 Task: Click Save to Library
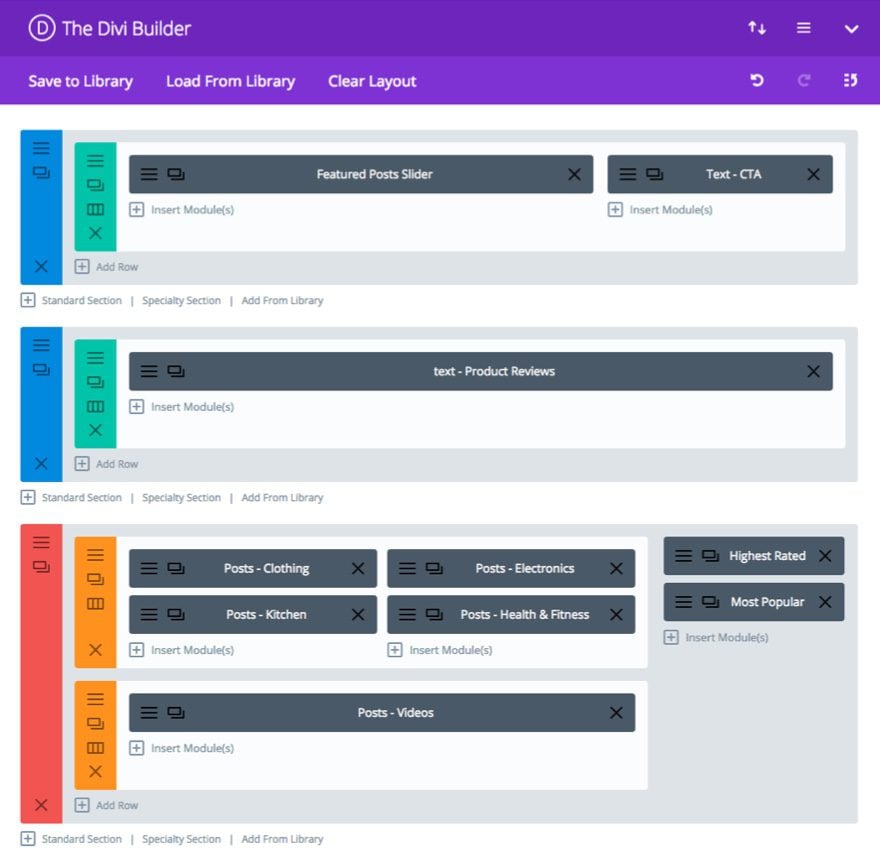point(81,81)
